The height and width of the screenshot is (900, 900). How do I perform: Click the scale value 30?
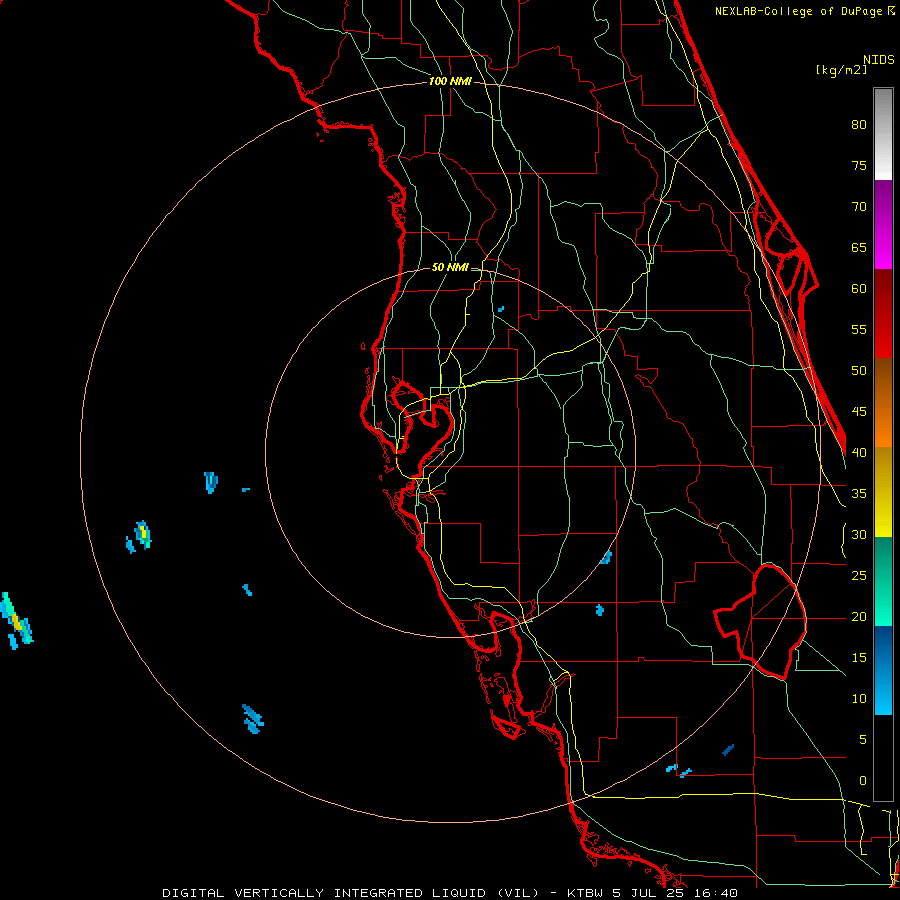click(x=859, y=534)
